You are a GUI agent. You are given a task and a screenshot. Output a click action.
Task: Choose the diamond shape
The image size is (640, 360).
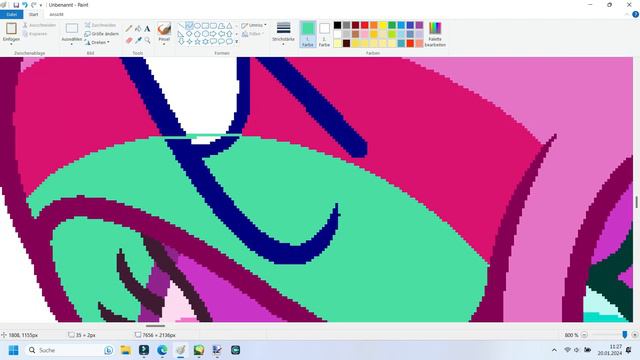[189, 33]
